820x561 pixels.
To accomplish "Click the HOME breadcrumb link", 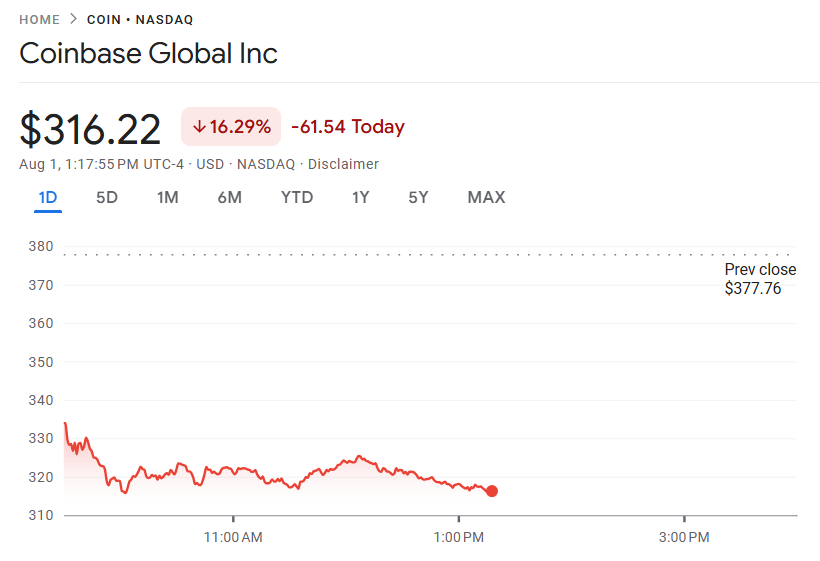I will tap(39, 20).
